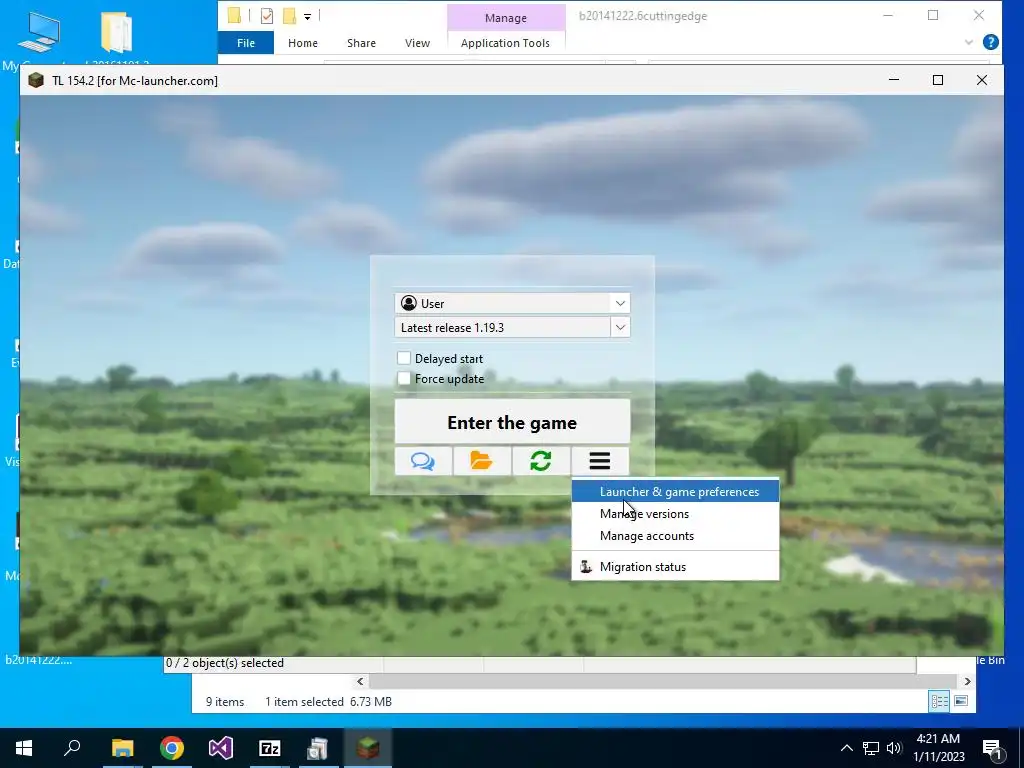Expand the User account dropdown
Screen dimensions: 1024x768
tap(620, 303)
